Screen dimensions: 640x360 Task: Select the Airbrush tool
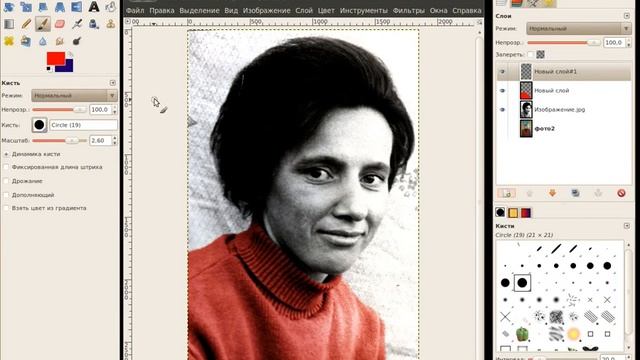[76, 24]
